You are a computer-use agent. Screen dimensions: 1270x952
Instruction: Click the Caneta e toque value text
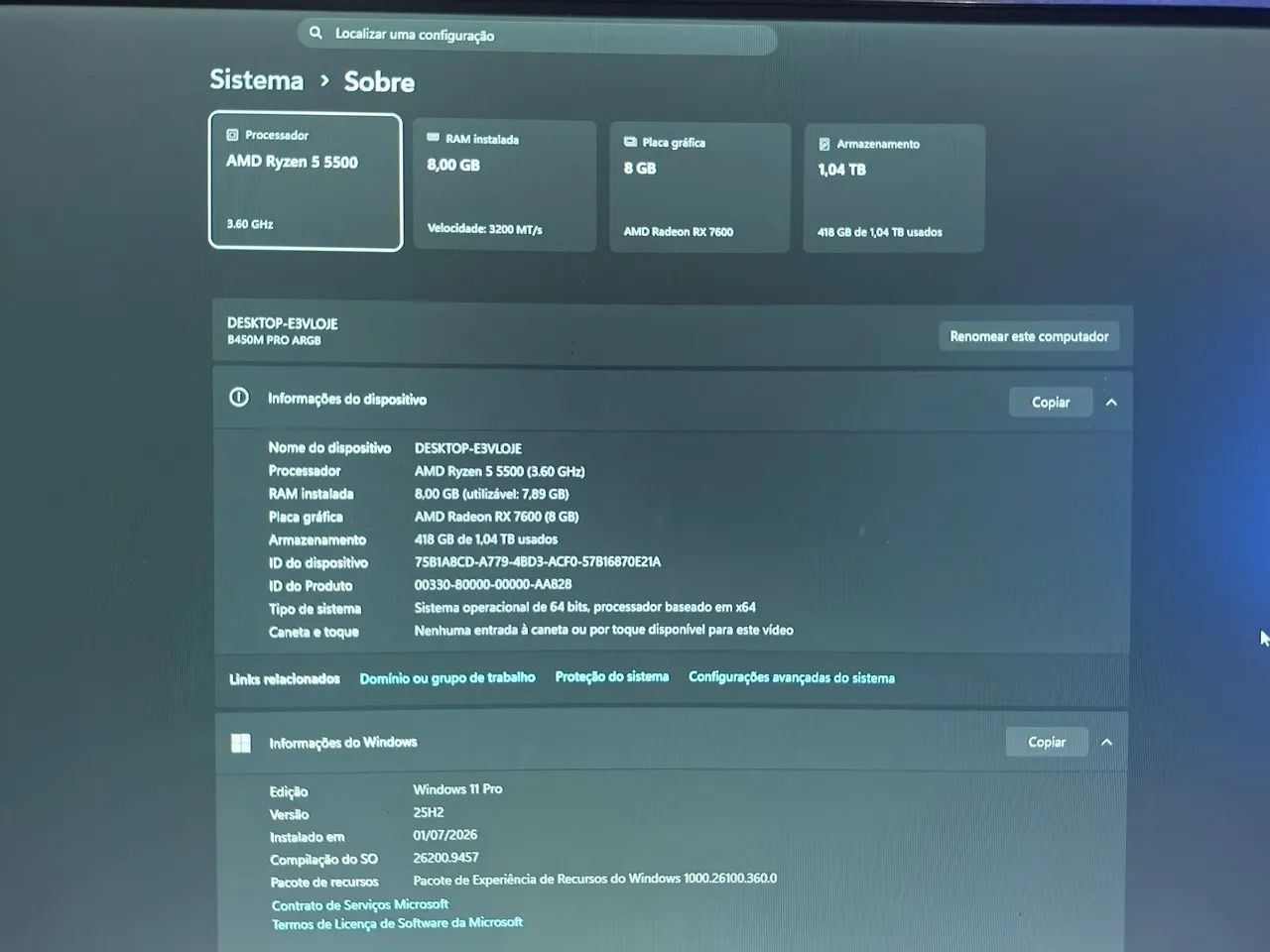click(x=604, y=630)
